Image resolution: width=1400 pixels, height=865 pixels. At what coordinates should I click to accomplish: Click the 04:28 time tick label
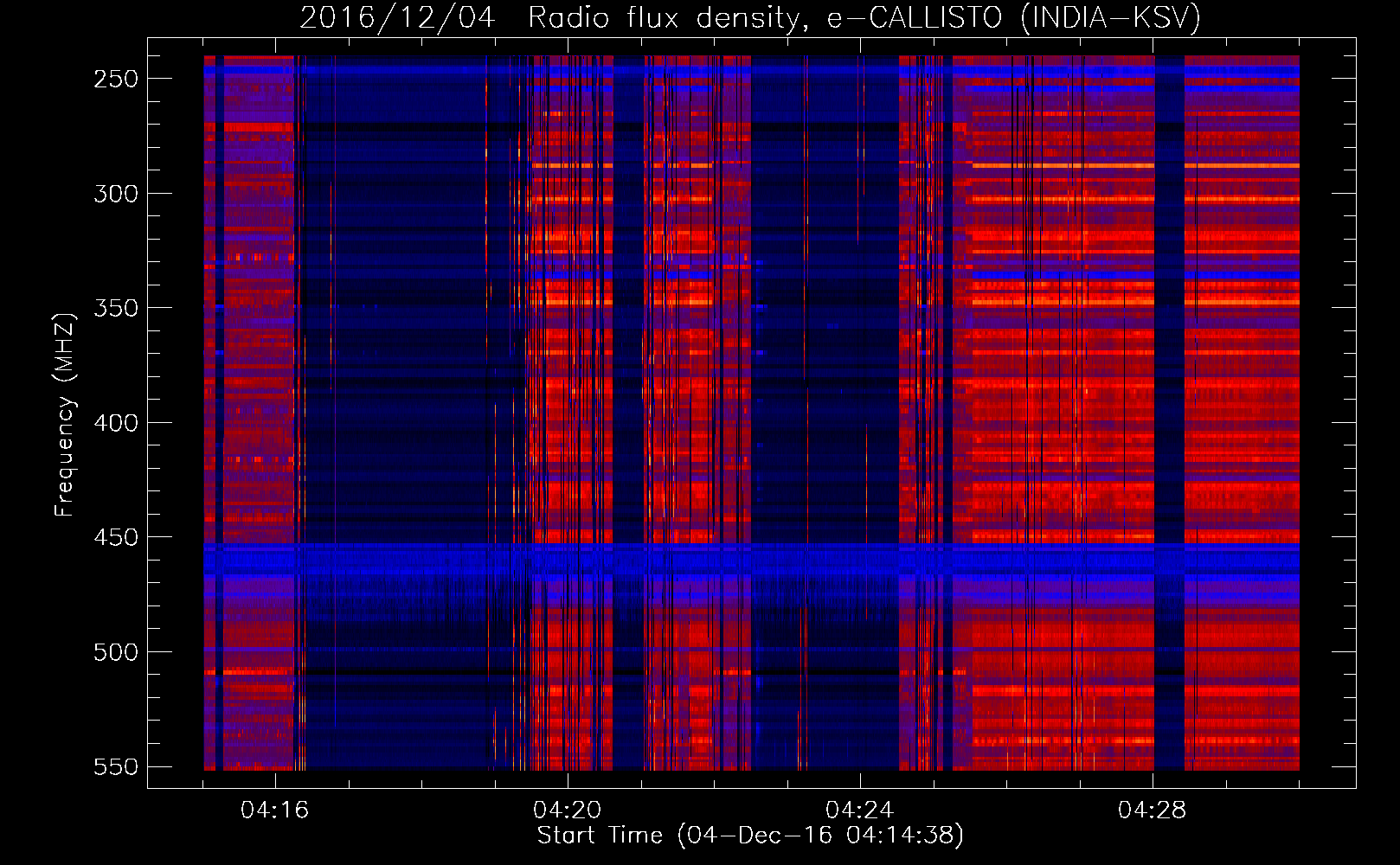pos(1153,810)
